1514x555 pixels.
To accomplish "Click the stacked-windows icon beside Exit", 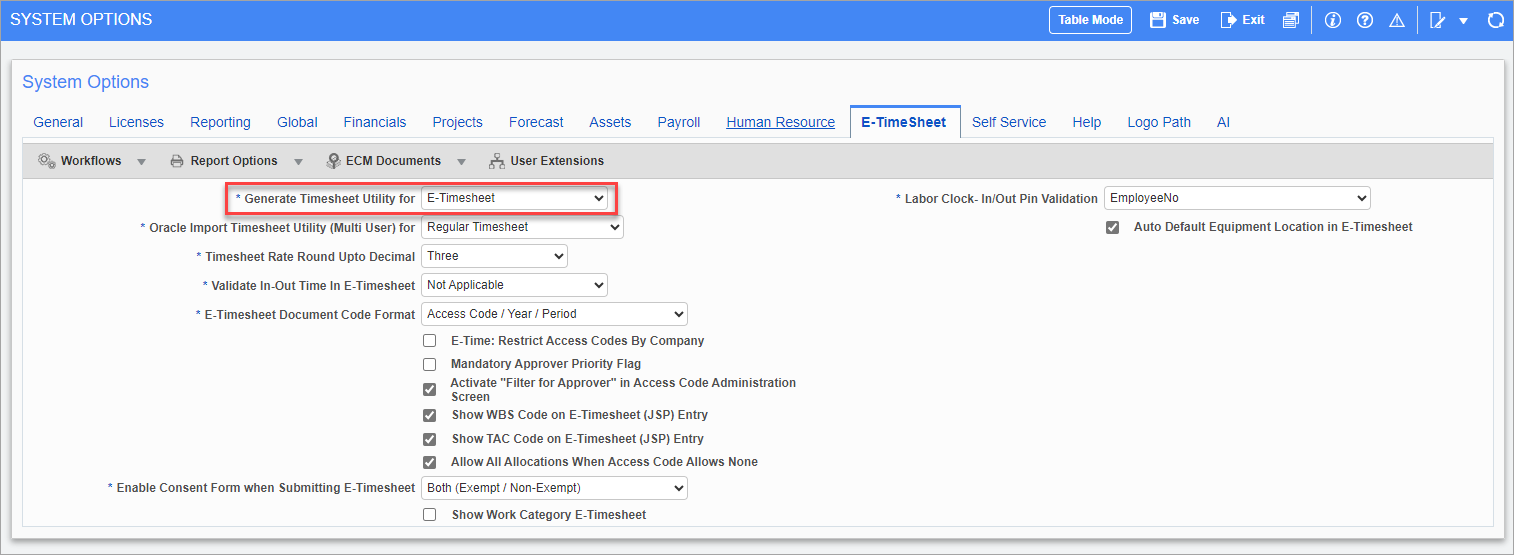I will 1291,20.
